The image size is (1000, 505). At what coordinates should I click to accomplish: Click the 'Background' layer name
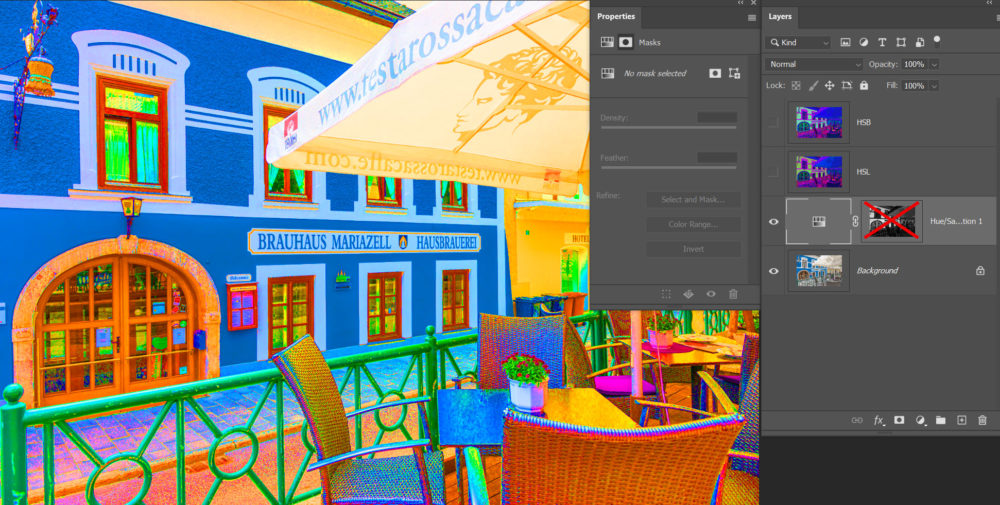click(x=877, y=271)
